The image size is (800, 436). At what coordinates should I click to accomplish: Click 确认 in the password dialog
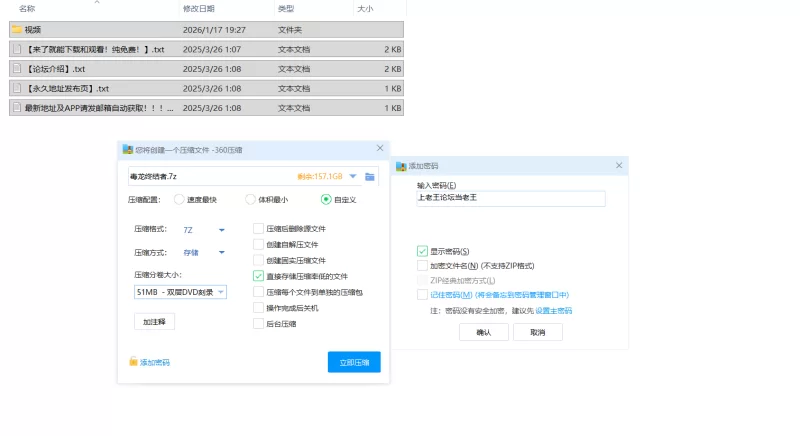[x=484, y=332]
